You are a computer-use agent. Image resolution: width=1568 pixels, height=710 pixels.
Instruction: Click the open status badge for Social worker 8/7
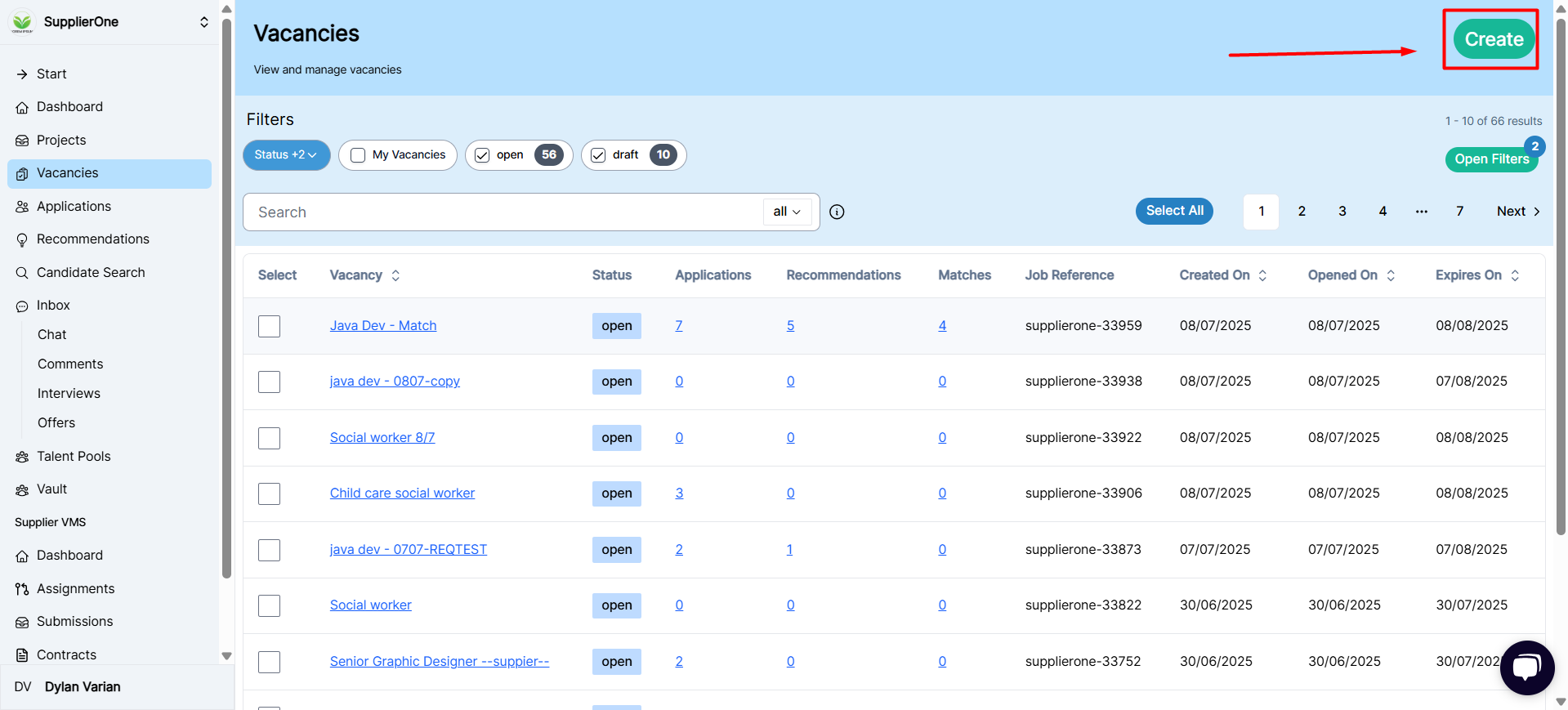(x=617, y=438)
